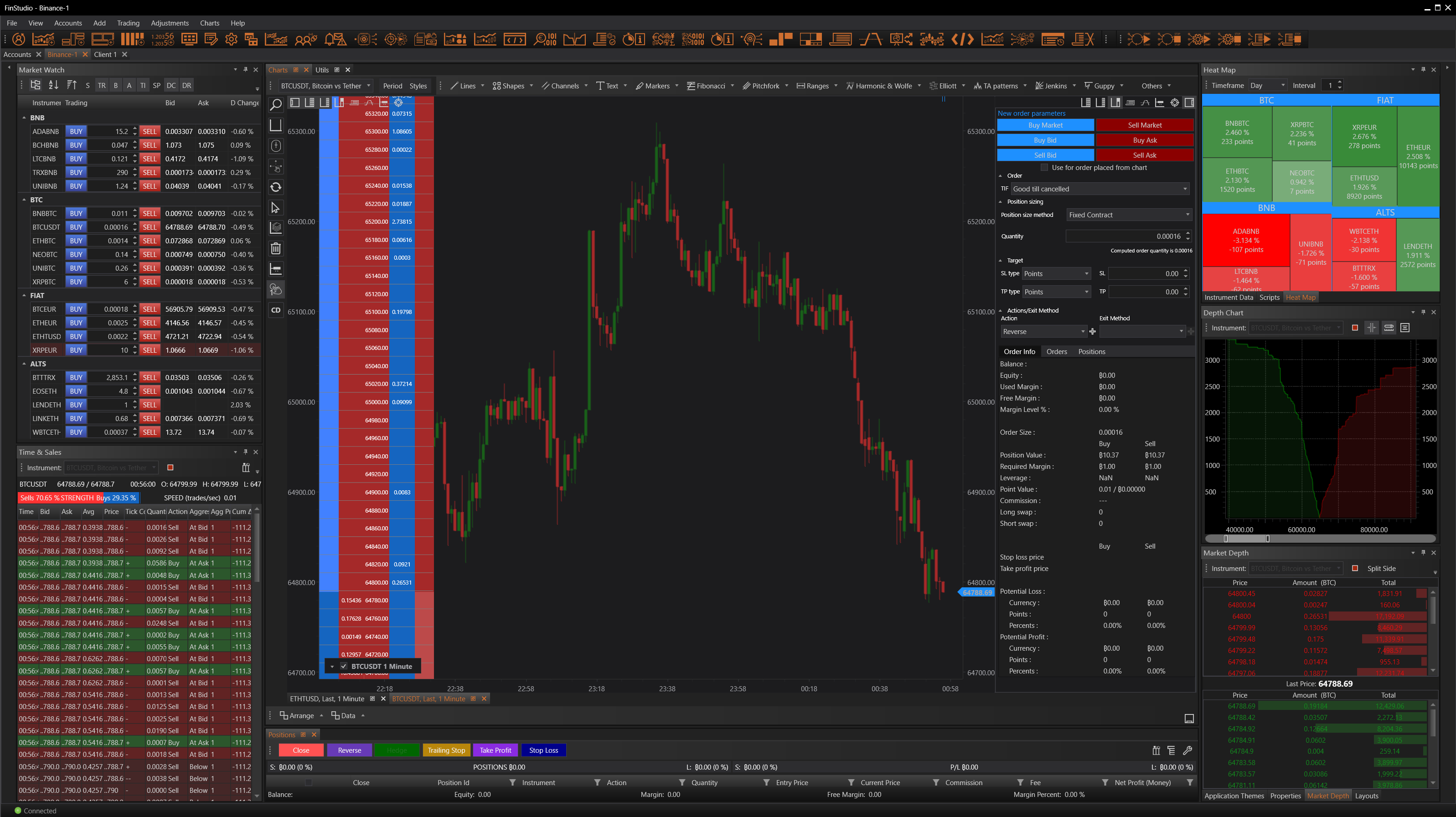This screenshot has height=817, width=1456.
Task: Click the CD button in chart sidebar
Action: 276,310
